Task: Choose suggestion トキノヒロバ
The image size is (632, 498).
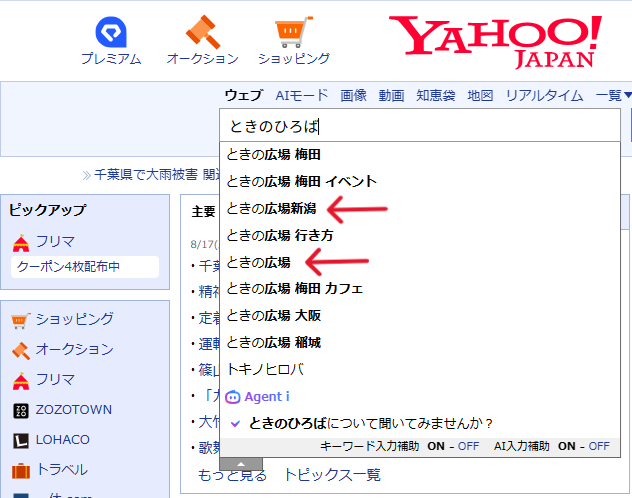Action: (x=420, y=369)
